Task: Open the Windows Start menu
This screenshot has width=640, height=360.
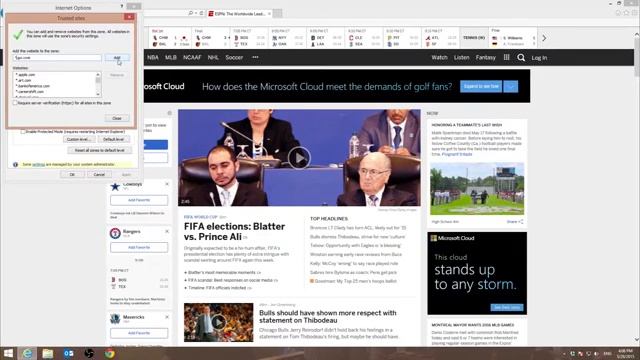Action: [8, 353]
